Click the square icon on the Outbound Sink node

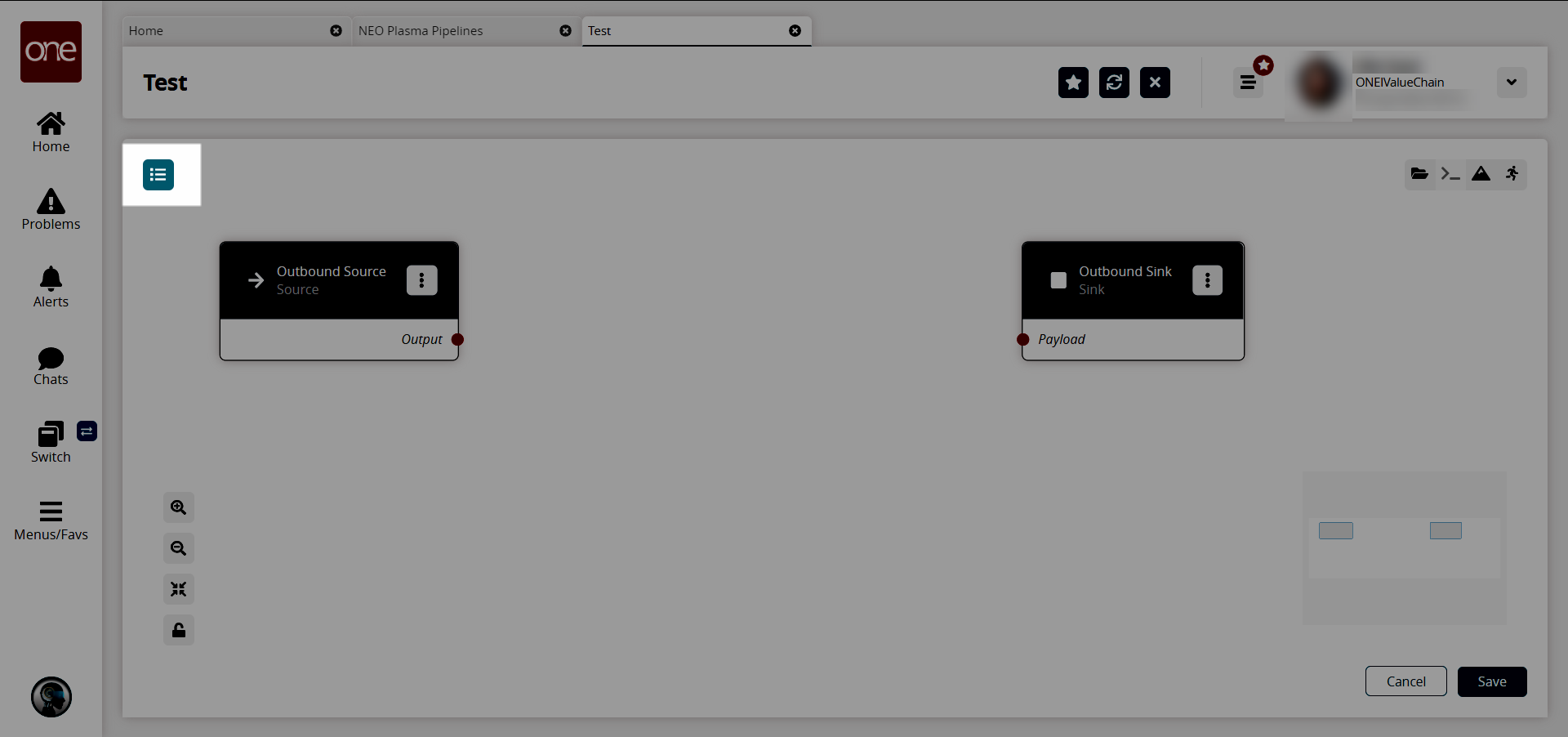1058,280
